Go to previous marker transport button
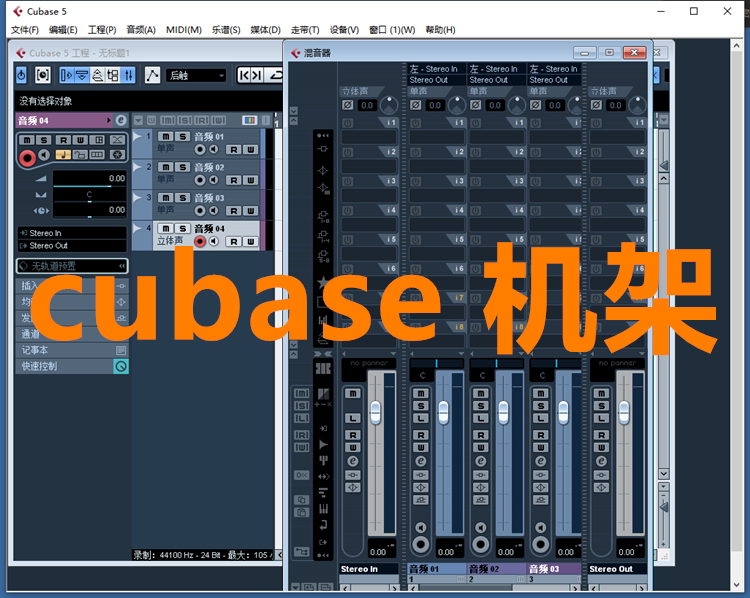Viewport: 750px width, 598px height. point(244,75)
